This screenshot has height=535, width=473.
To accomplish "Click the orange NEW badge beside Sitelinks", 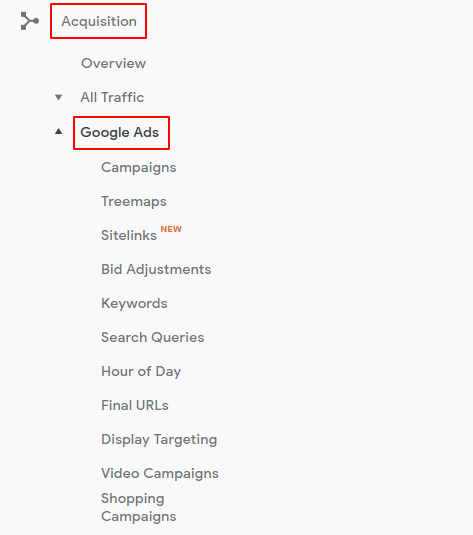I will 171,229.
